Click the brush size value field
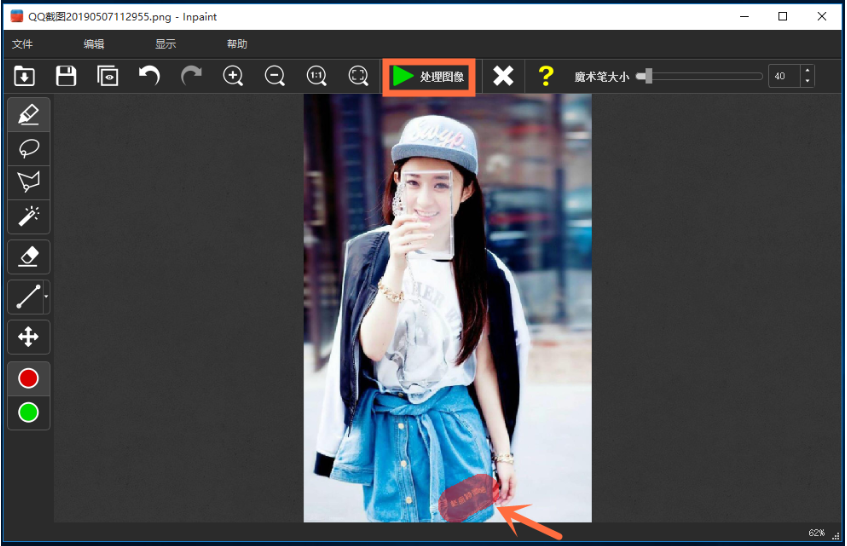 (782, 76)
